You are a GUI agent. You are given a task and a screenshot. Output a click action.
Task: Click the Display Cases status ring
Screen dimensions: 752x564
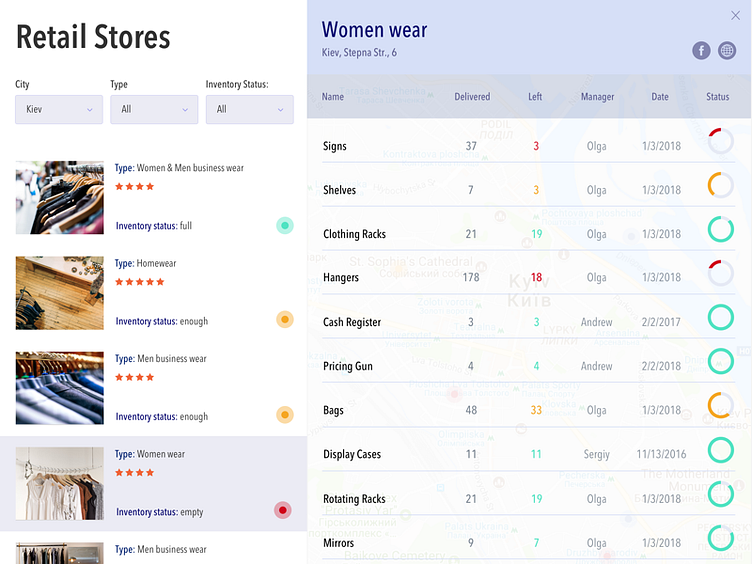[720, 450]
